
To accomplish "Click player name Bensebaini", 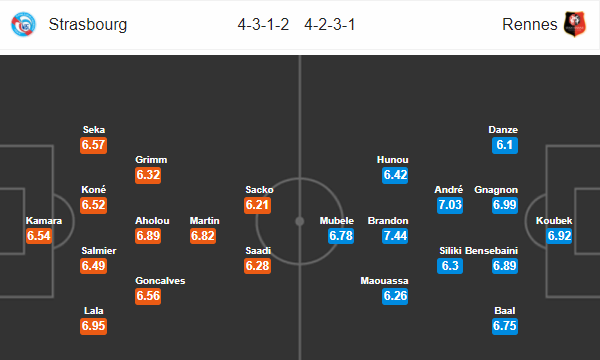I will [491, 251].
